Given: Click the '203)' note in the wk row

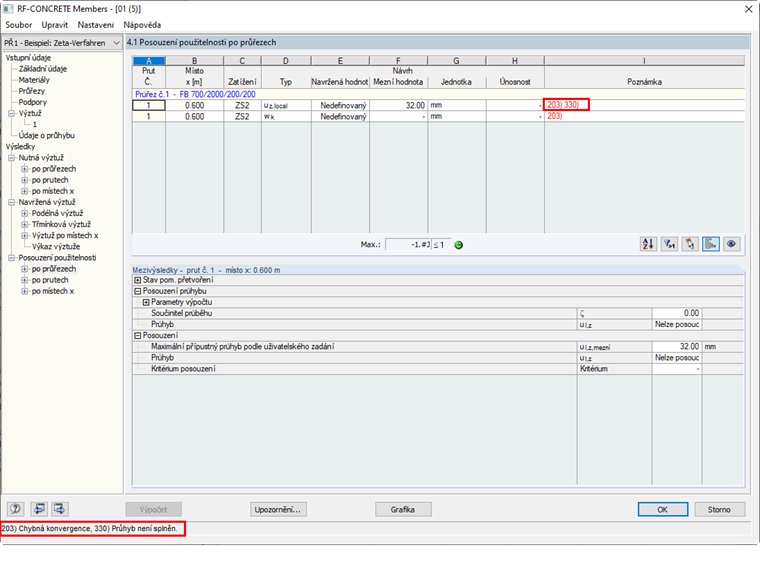Looking at the screenshot, I should click(x=554, y=116).
